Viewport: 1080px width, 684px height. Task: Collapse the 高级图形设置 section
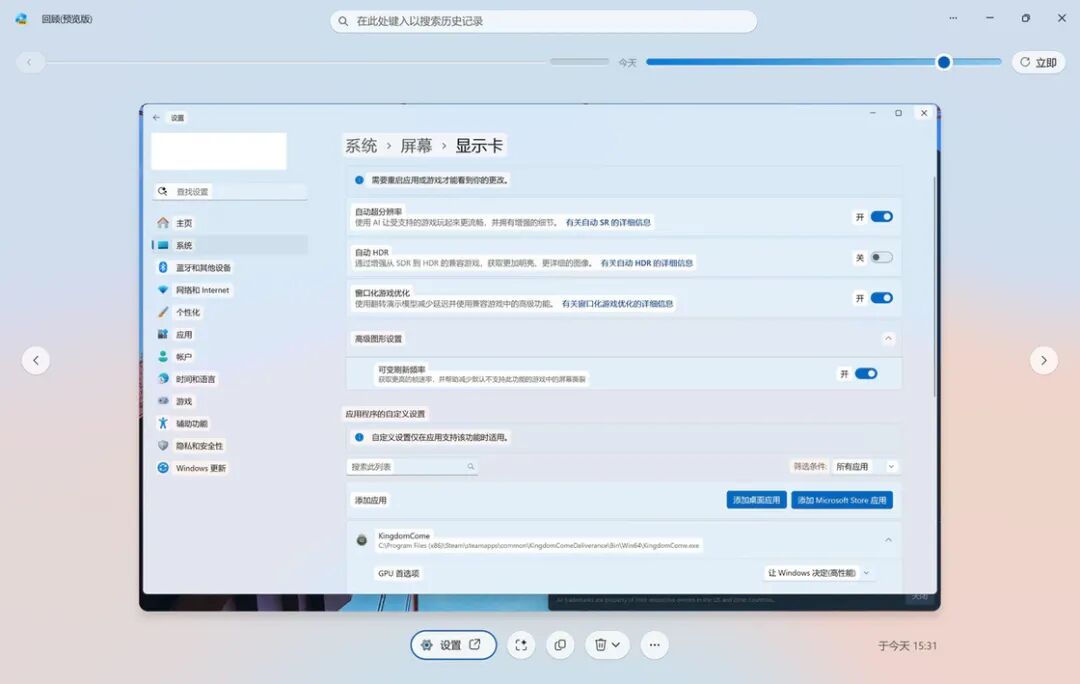coord(888,339)
